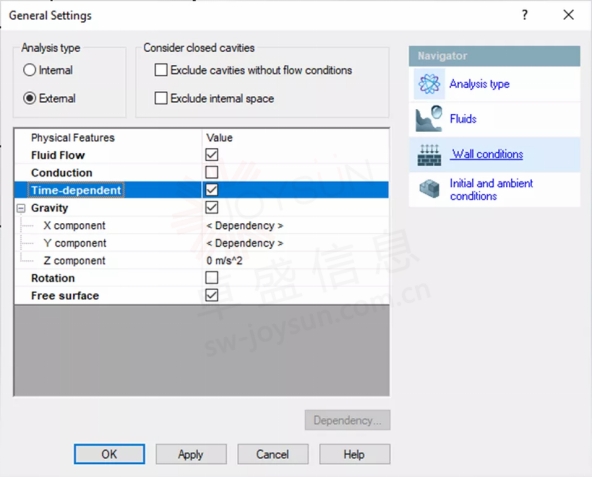Check the Exclude internal space box
The width and height of the screenshot is (593, 477).
(x=161, y=98)
